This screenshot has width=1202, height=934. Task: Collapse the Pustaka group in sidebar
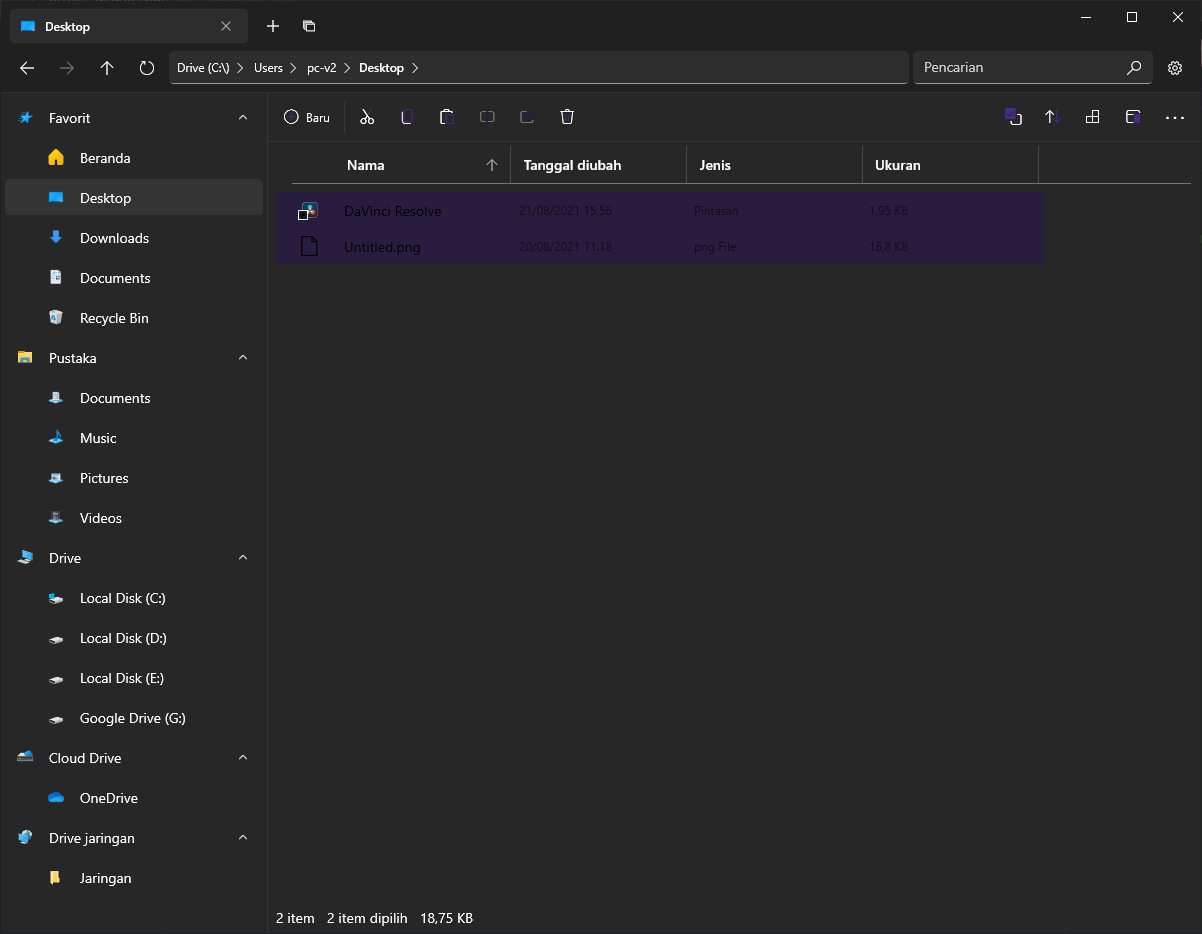pos(242,357)
